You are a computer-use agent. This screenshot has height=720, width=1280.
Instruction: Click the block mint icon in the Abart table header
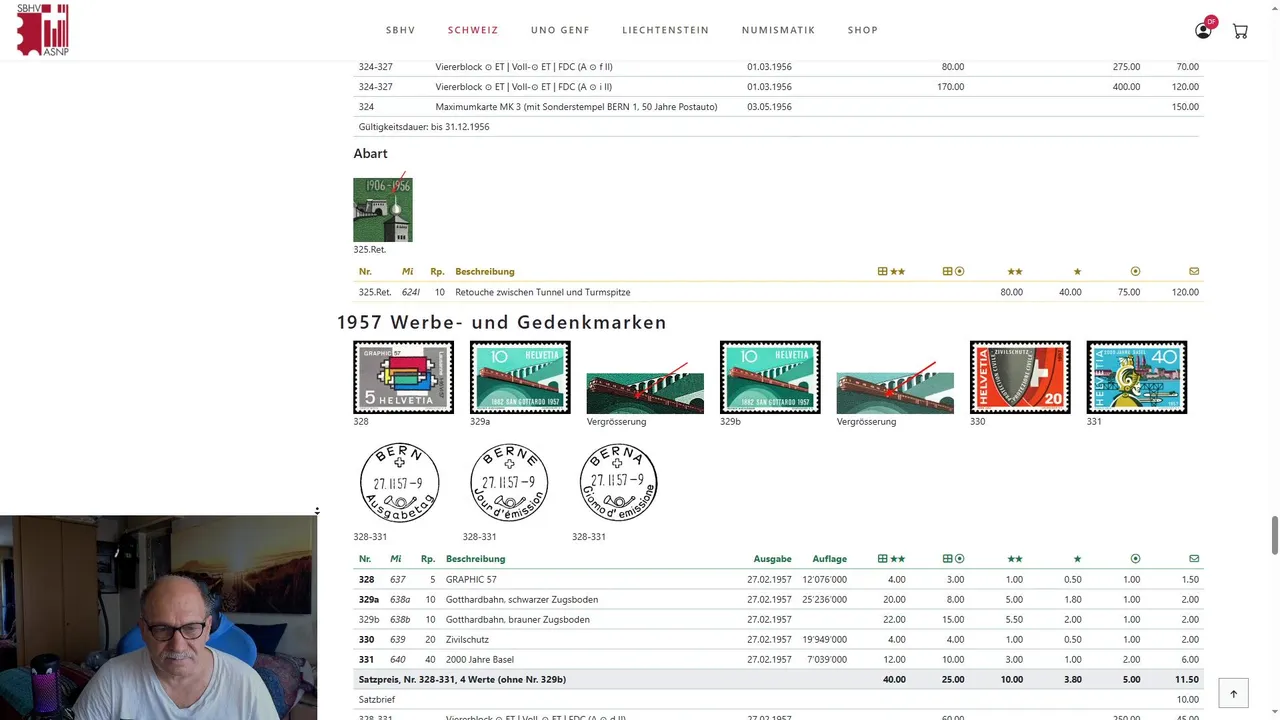[891, 271]
